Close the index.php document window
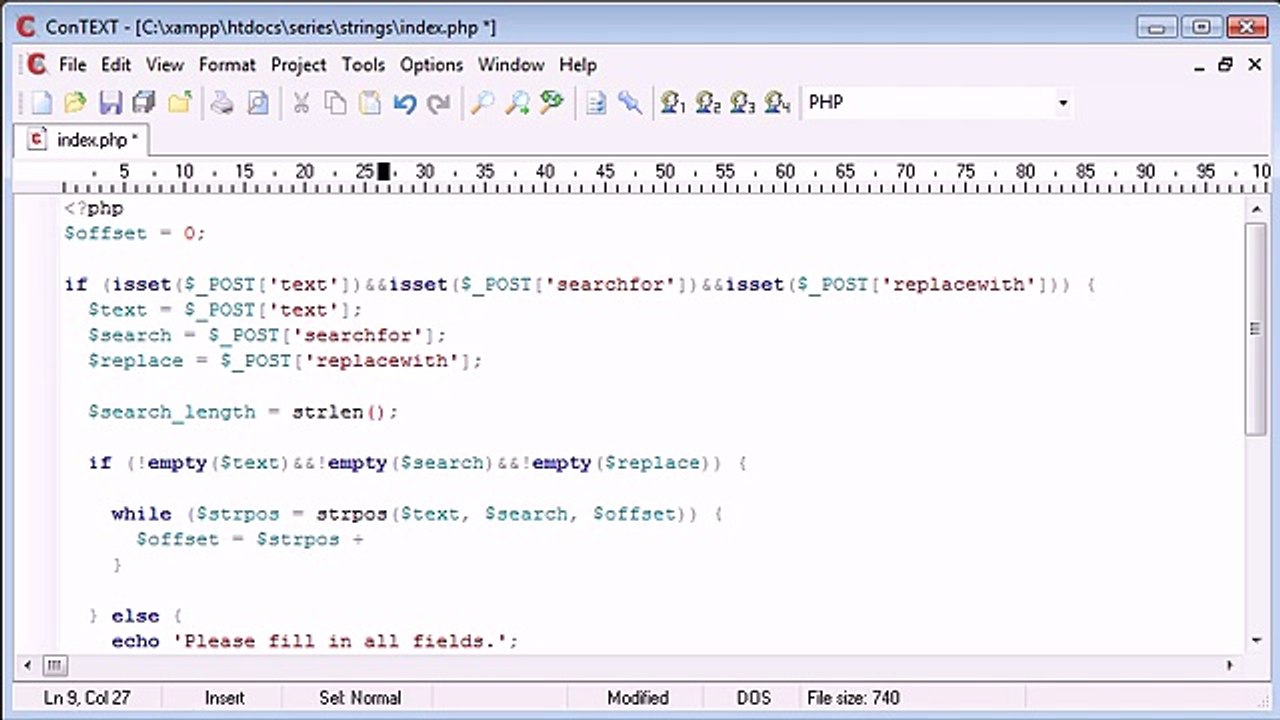Screen dimensions: 1280x720 (1255, 66)
